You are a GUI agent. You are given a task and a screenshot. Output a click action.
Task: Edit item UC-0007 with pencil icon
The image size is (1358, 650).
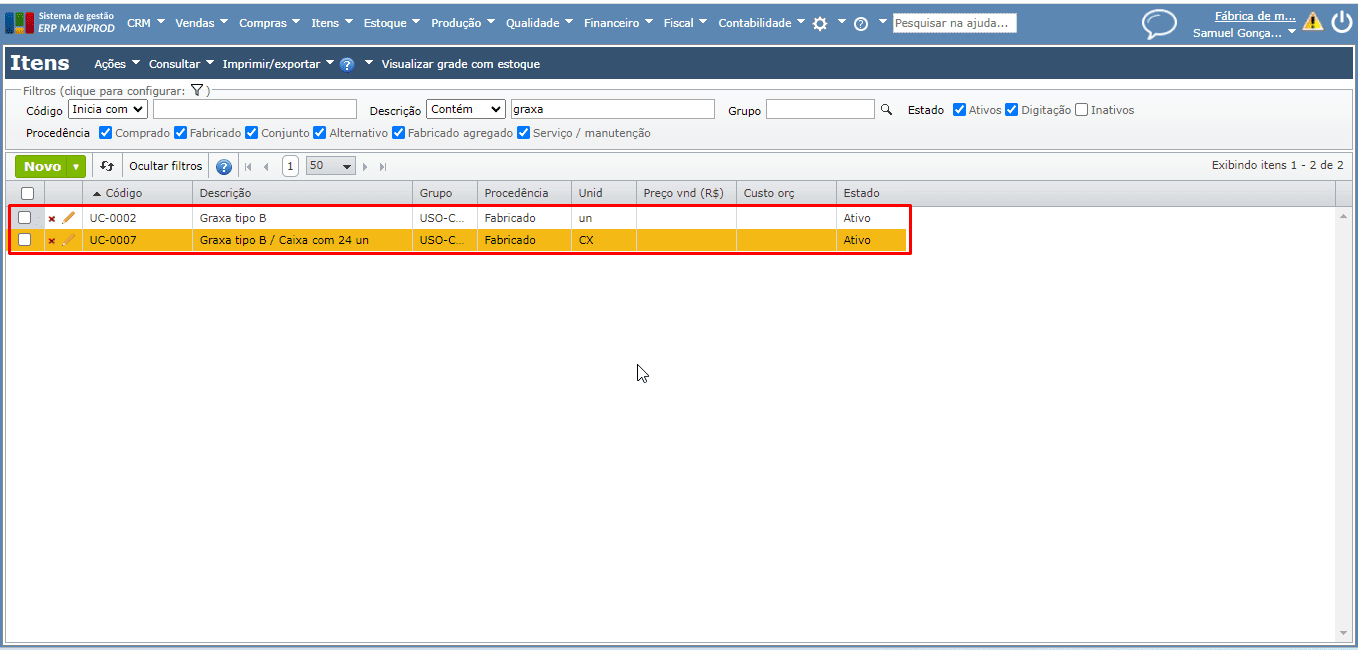(x=69, y=240)
